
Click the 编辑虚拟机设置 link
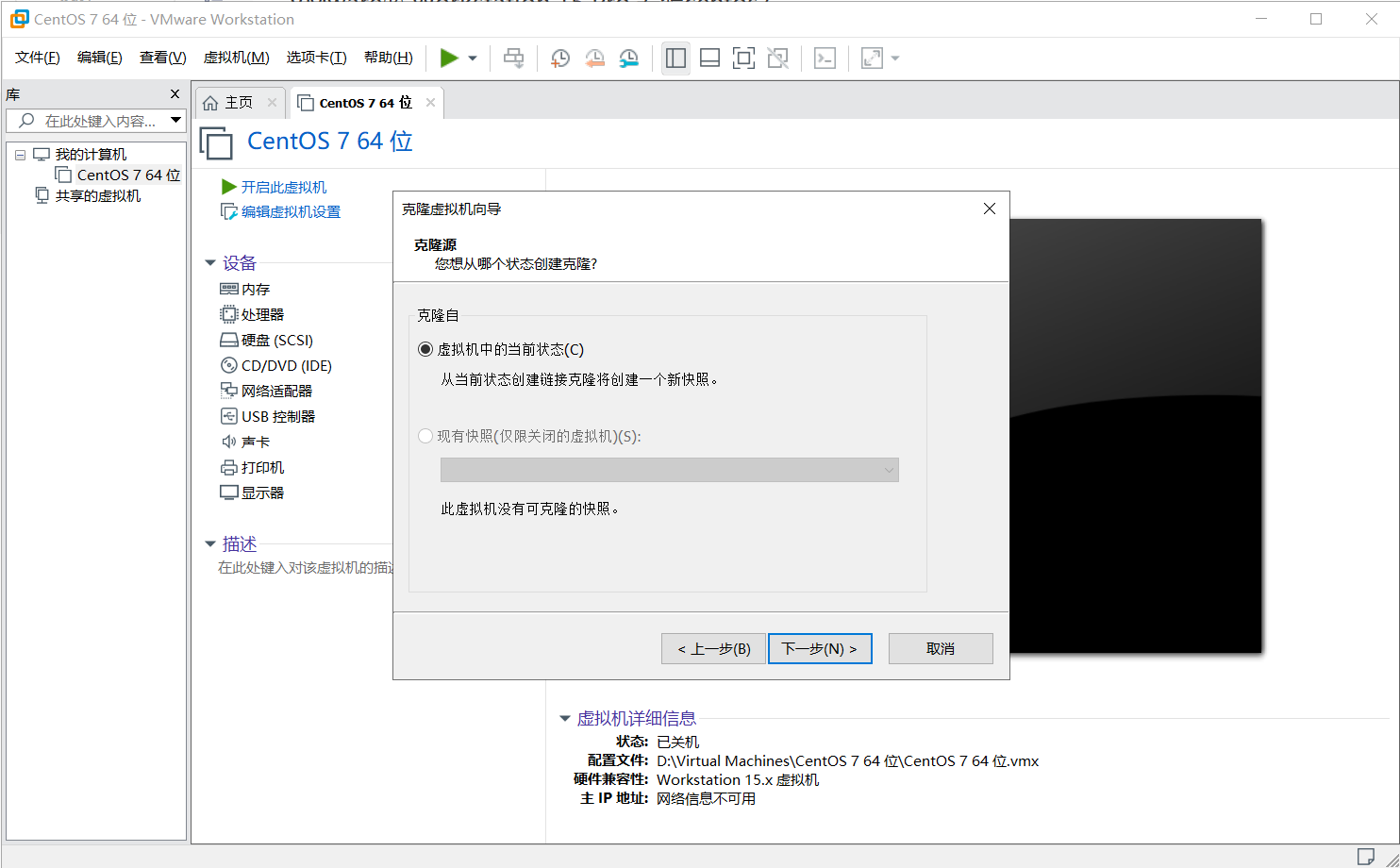[291, 212]
